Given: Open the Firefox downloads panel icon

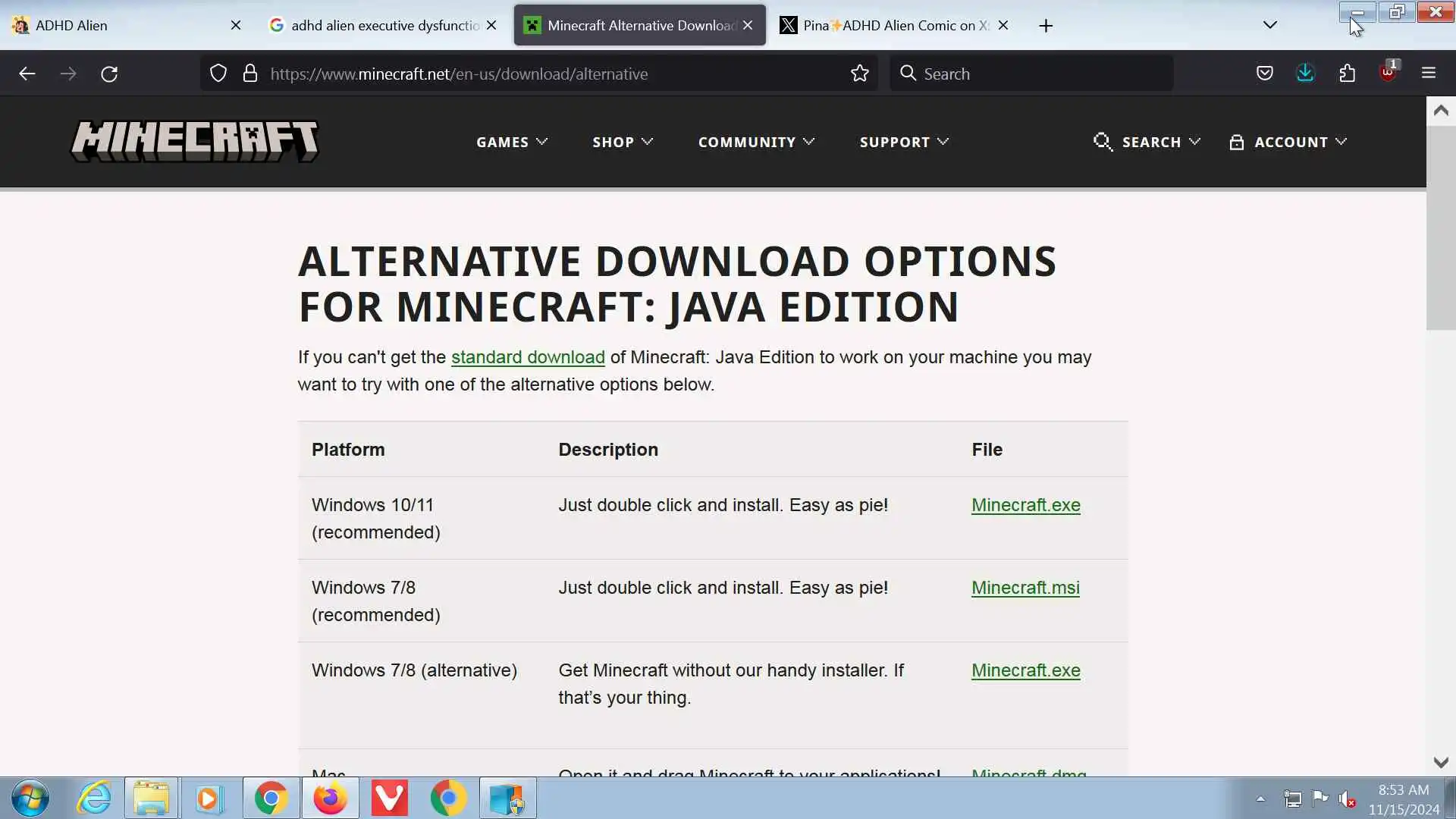Looking at the screenshot, I should point(1305,74).
